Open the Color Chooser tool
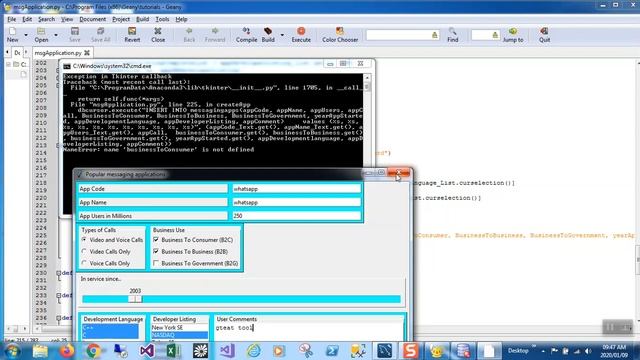The height and width of the screenshot is (360, 640). [x=340, y=34]
